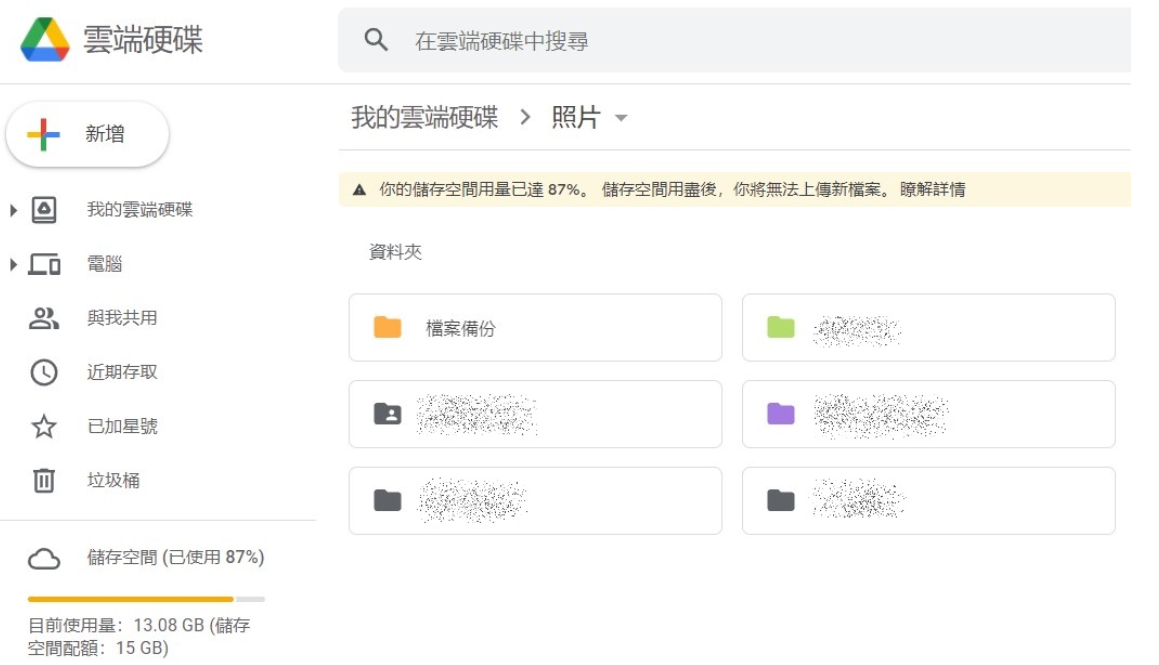Go to 我的雲端硬碟 in the breadcrumb
This screenshot has height=665, width=1159.
point(424,118)
